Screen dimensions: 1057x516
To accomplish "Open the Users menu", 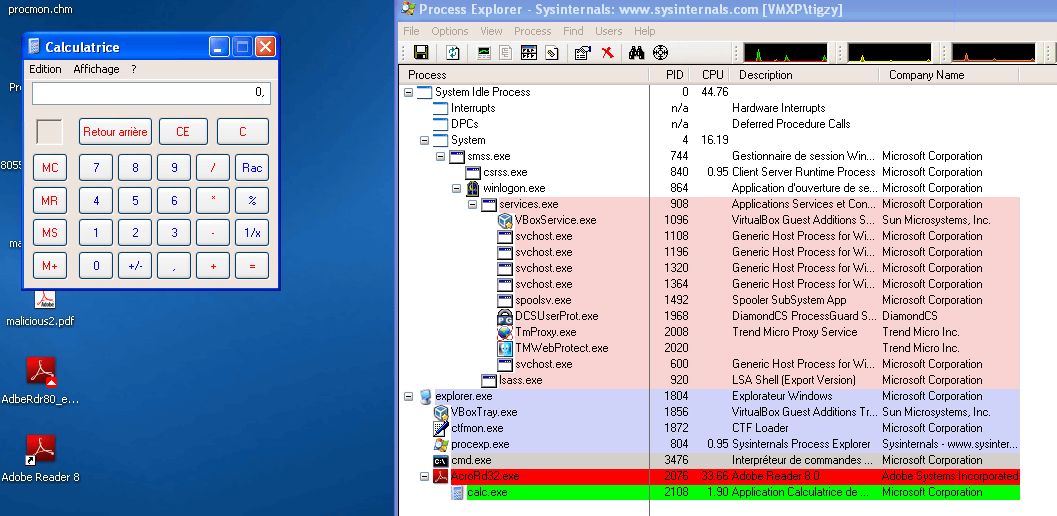I will [609, 31].
